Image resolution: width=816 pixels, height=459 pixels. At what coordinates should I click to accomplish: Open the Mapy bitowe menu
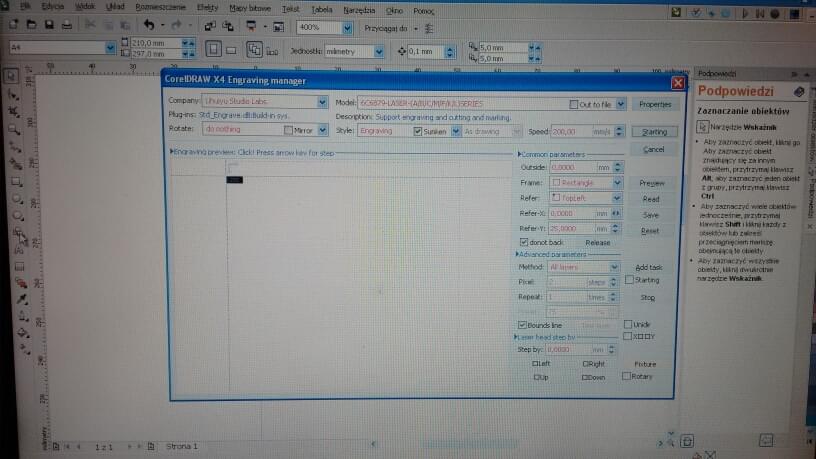[250, 8]
